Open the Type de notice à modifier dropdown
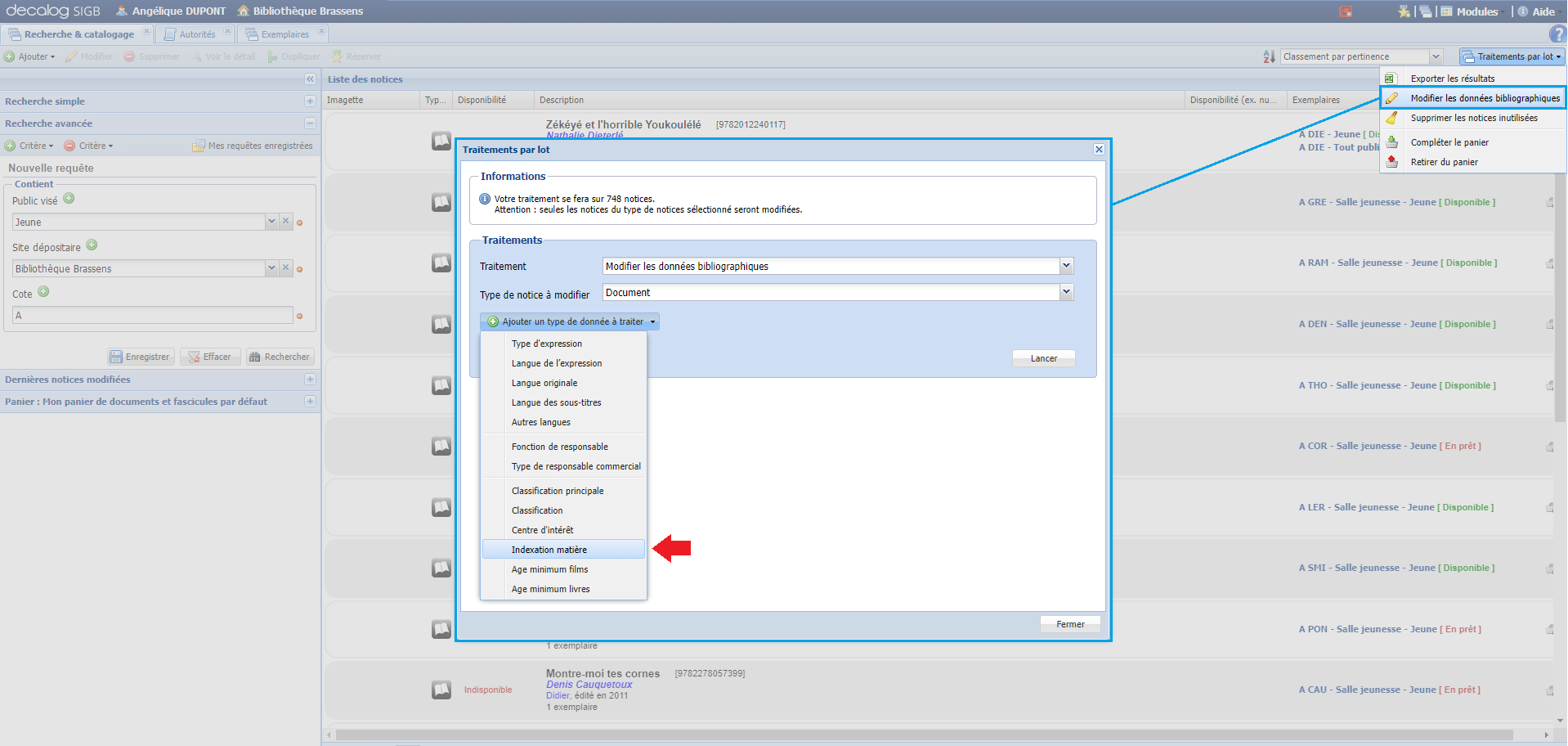 click(1066, 292)
